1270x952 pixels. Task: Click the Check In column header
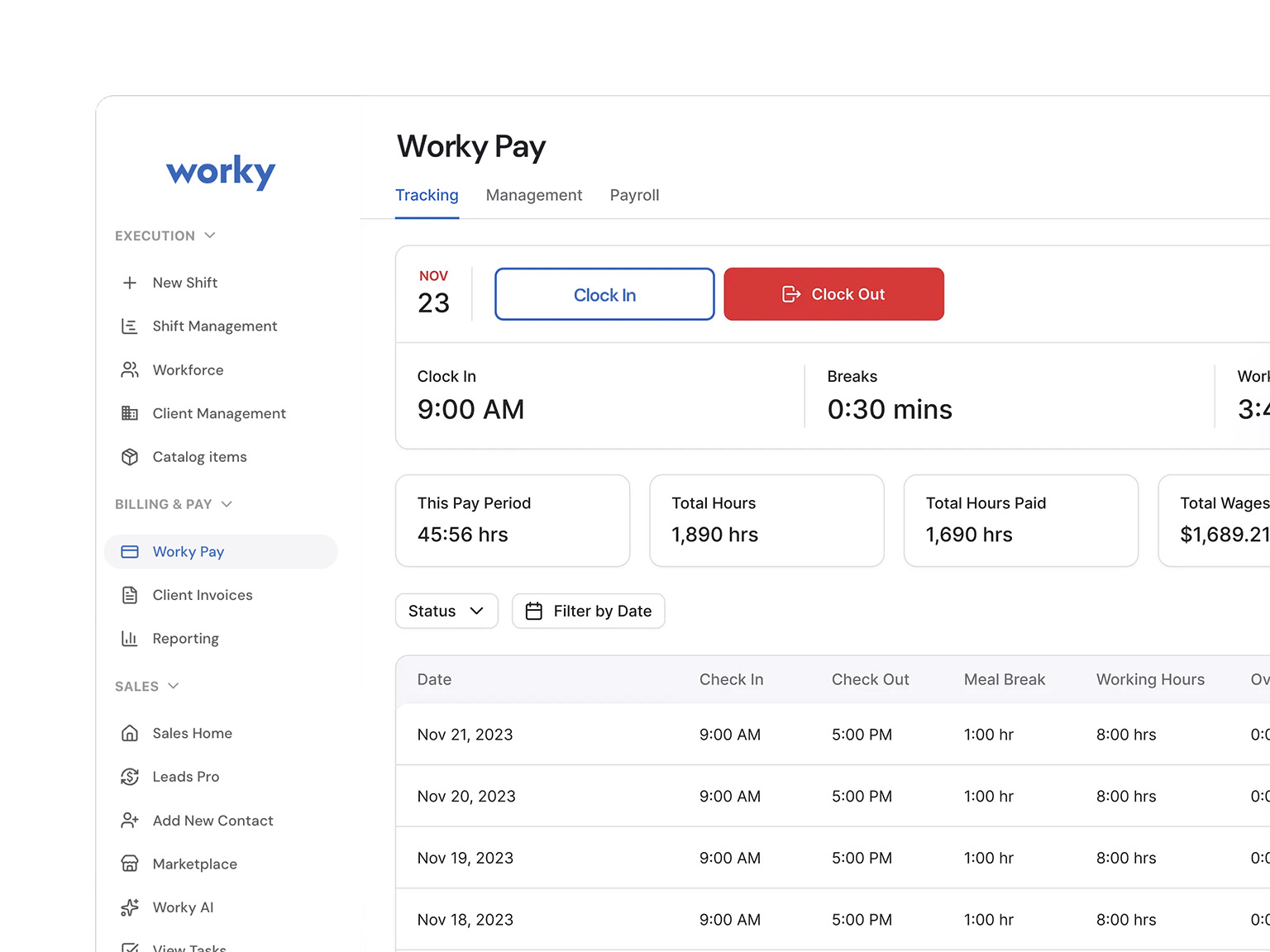click(x=732, y=679)
